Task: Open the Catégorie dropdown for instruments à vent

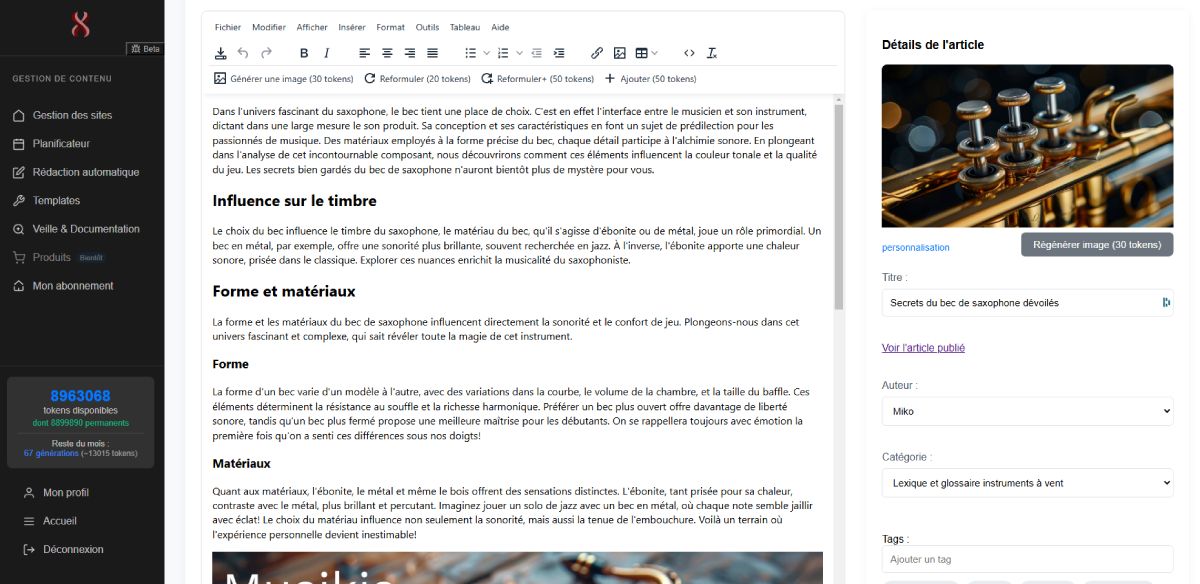Action: [1028, 483]
